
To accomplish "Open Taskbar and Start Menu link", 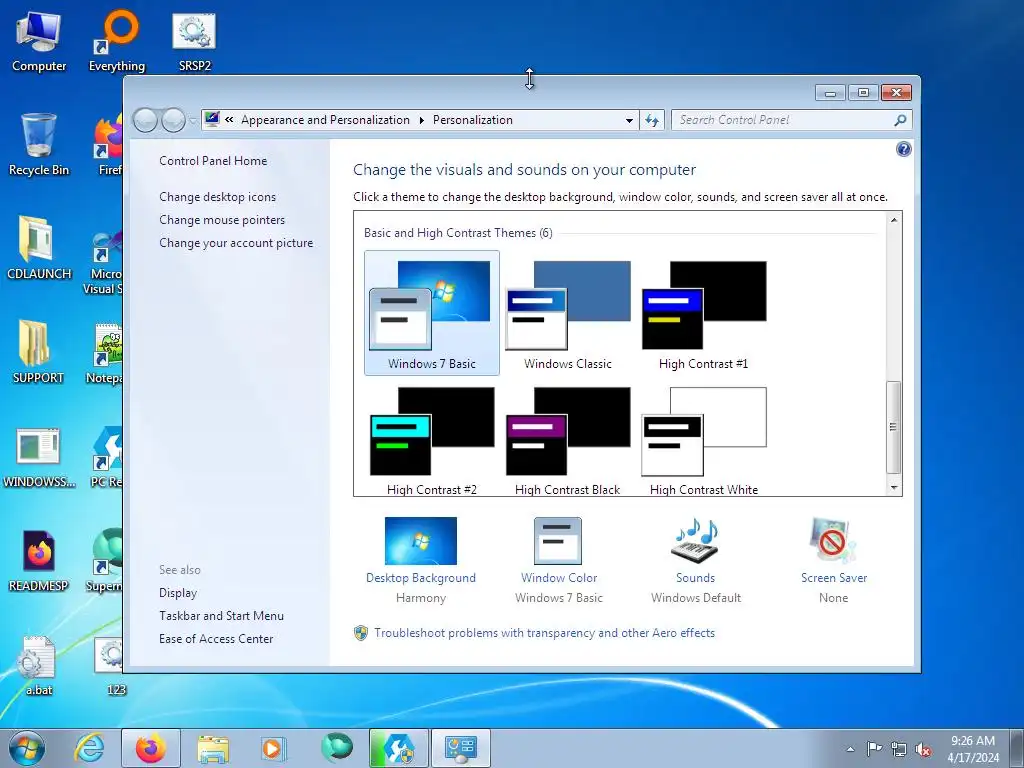I will click(x=221, y=616).
